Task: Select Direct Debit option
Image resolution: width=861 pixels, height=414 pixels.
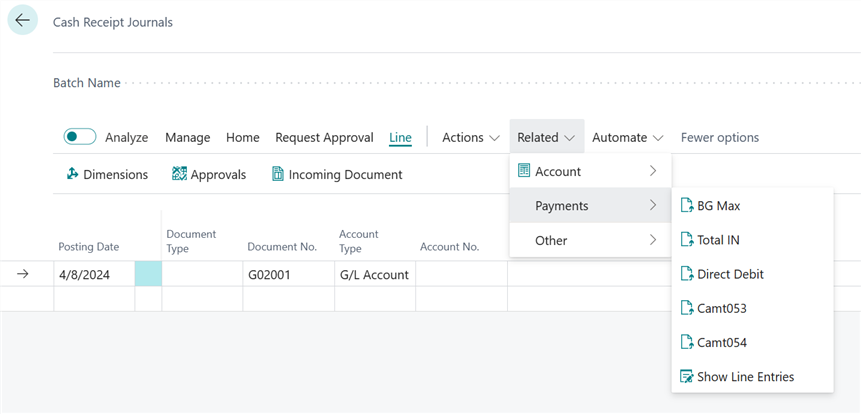Action: [752, 273]
